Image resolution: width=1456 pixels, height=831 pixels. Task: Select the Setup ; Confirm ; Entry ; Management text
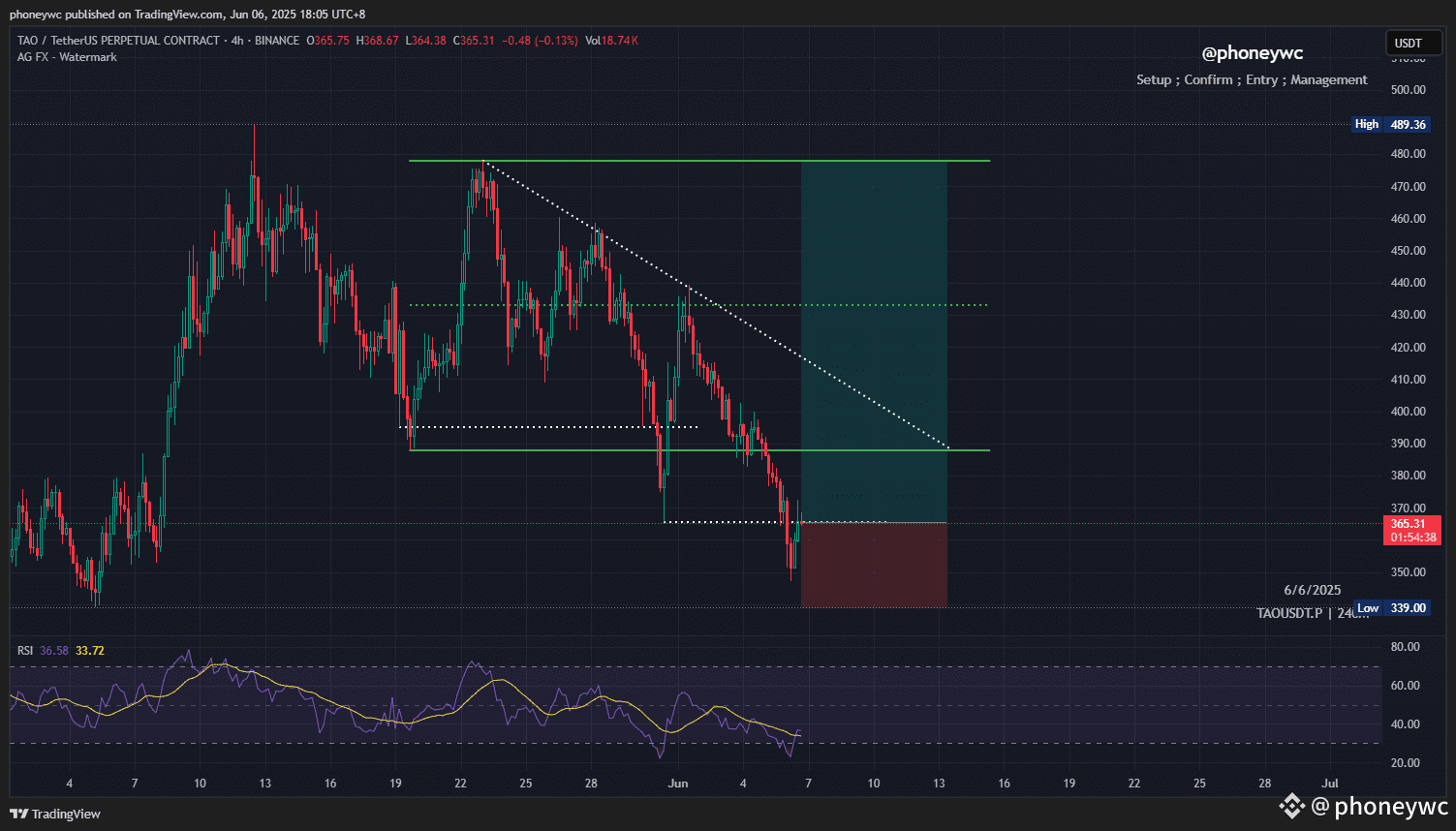[x=1252, y=79]
